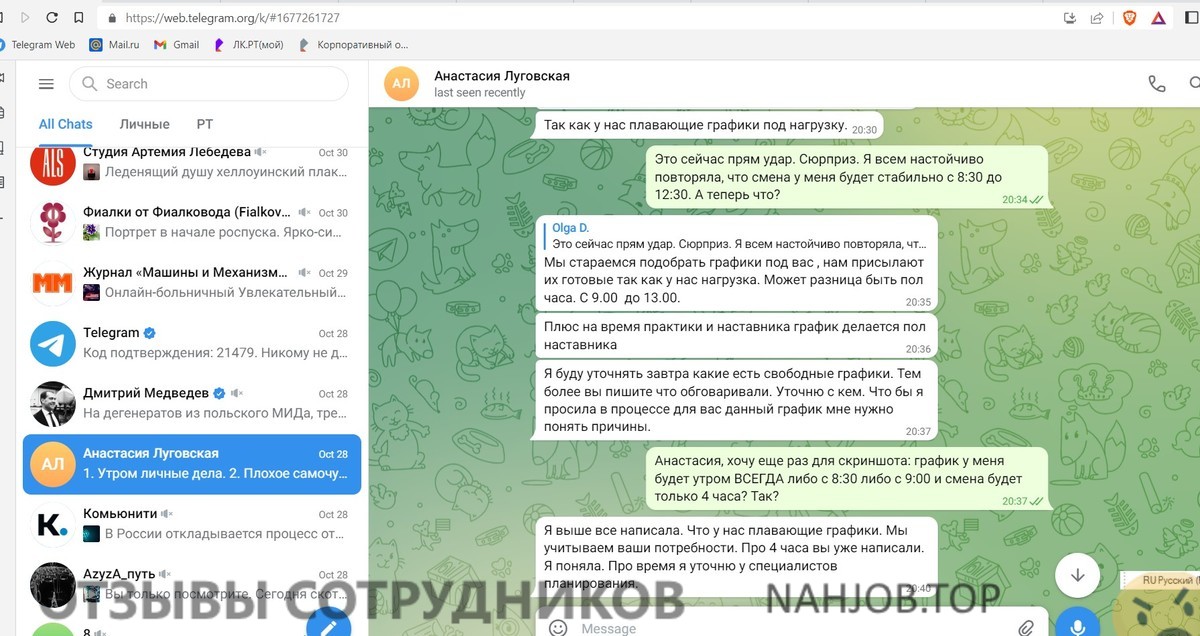Viewport: 1200px width, 636px height.
Task: Click the message "Я выше все написала"
Action: tap(737, 556)
